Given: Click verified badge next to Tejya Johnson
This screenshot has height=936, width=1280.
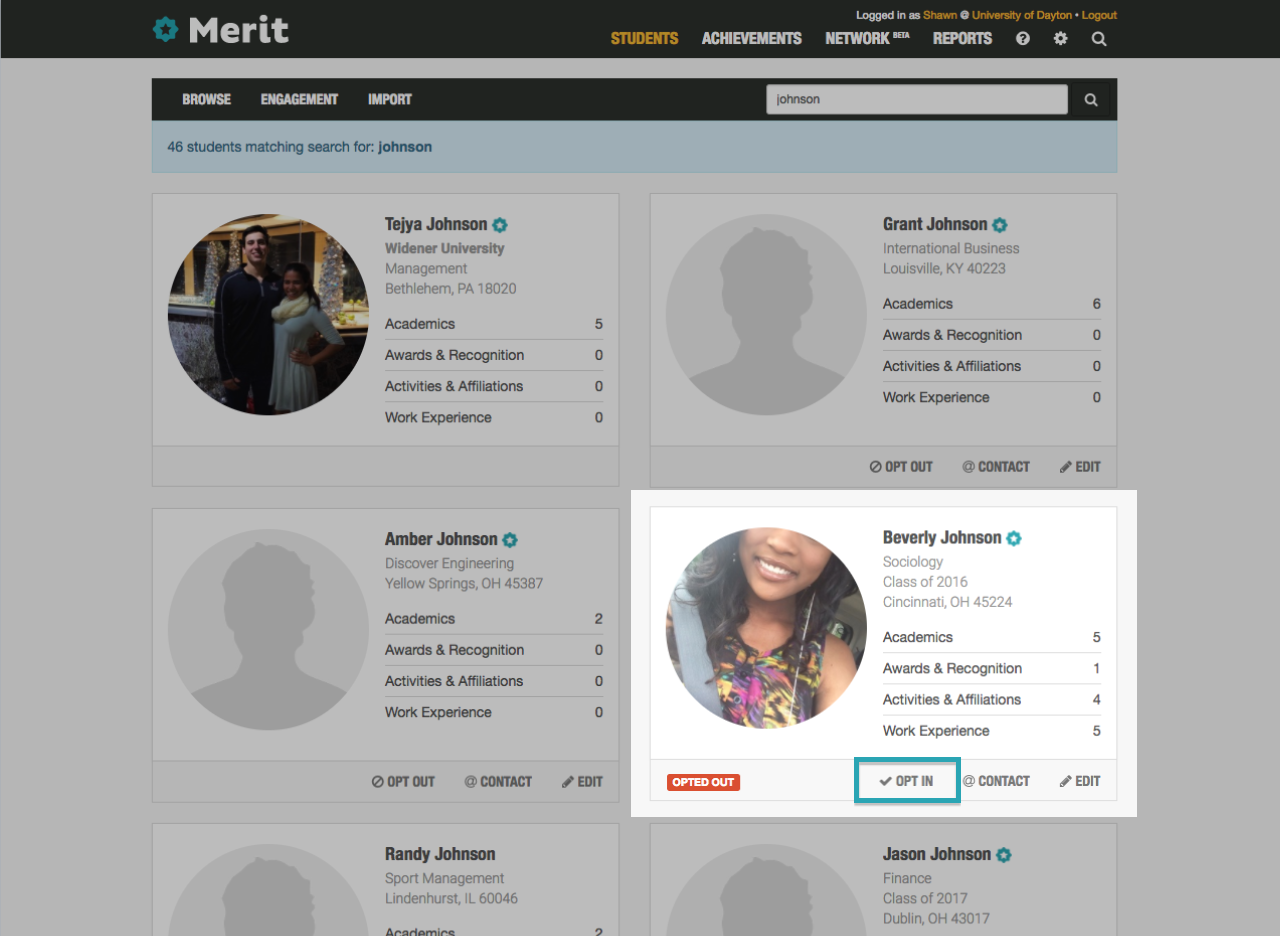Looking at the screenshot, I should (500, 225).
